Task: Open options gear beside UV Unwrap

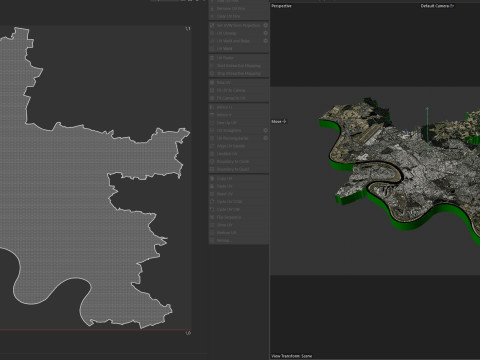Action: pos(266,33)
